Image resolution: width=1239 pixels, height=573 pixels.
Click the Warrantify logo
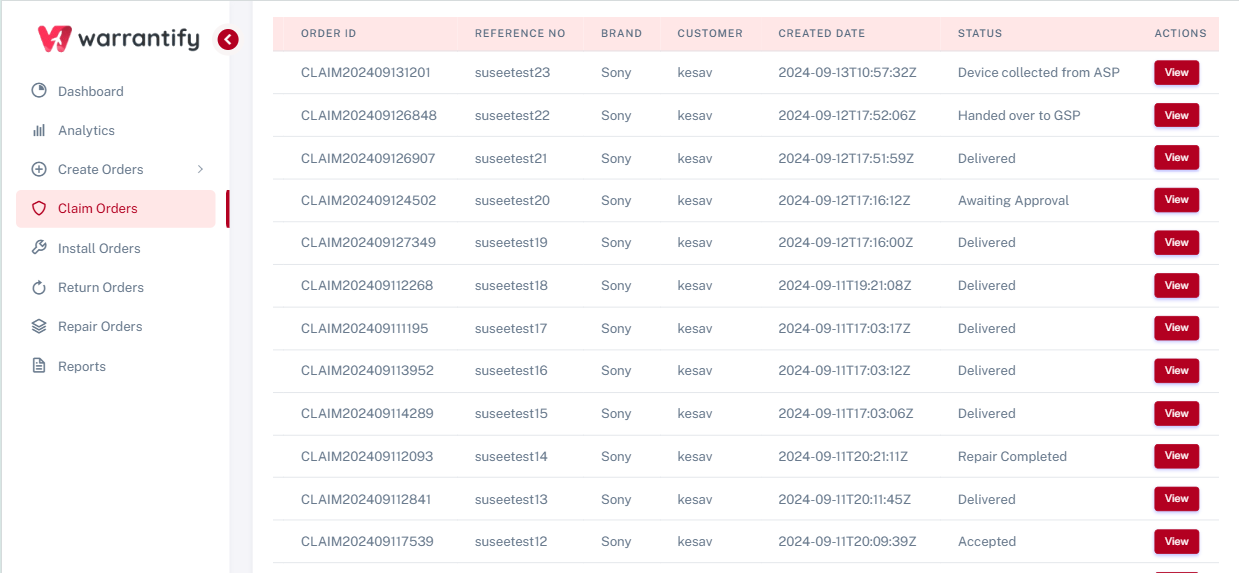click(118, 39)
